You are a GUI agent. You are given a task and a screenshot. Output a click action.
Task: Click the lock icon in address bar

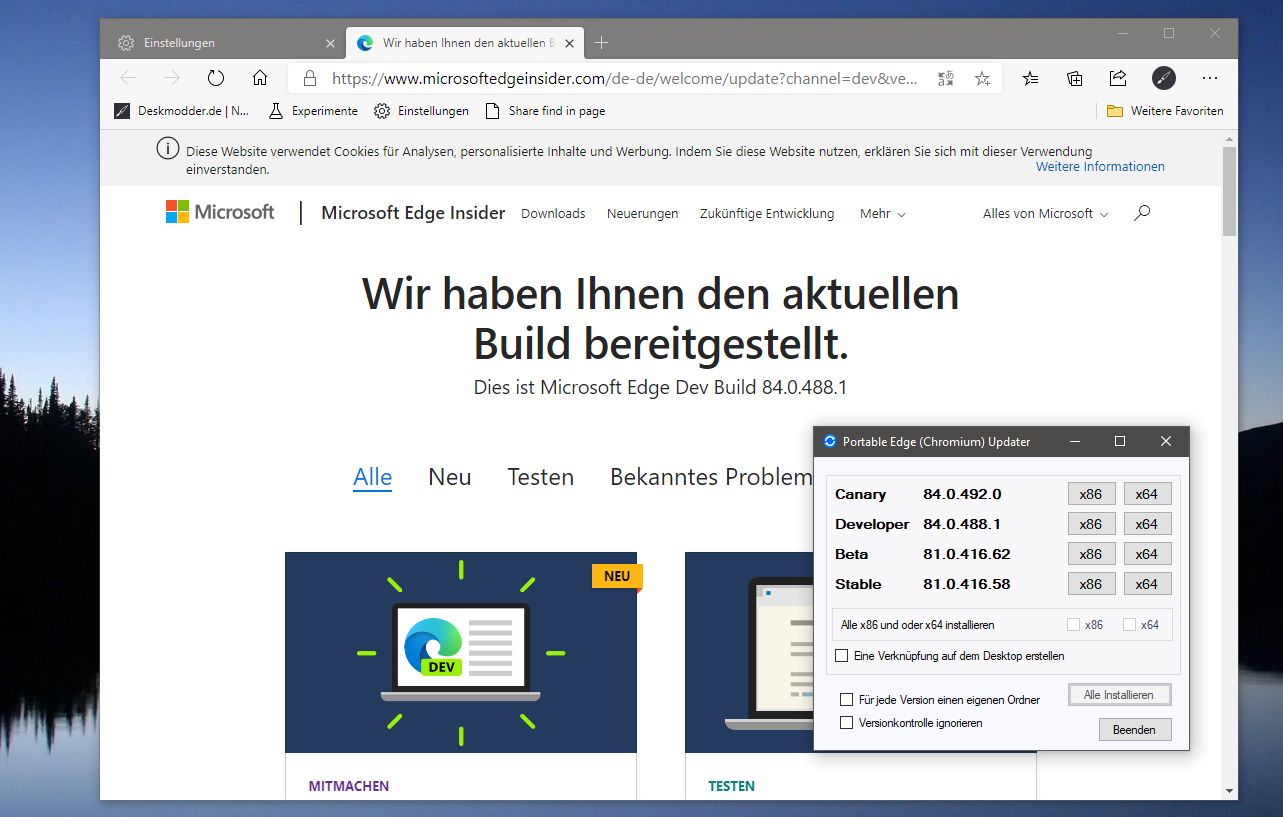point(310,78)
